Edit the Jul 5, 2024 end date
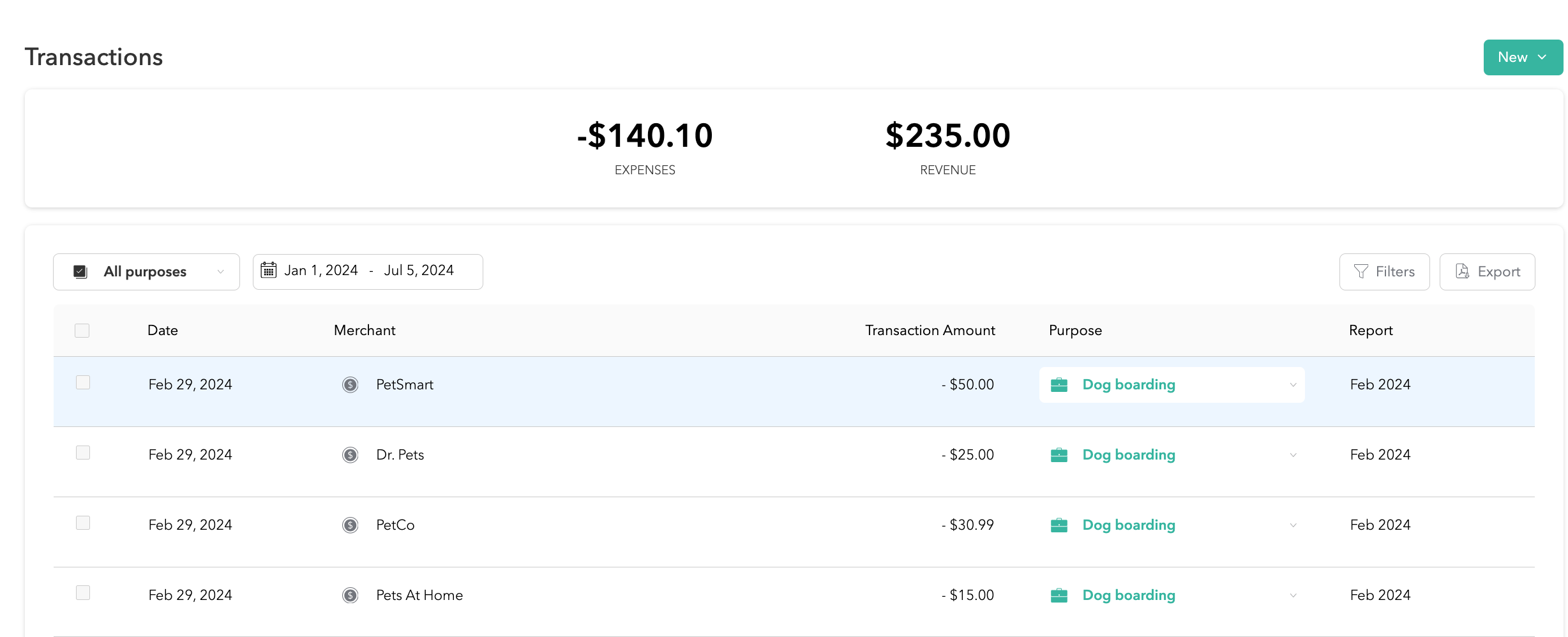Screen dimensions: 1568x637 (x=419, y=271)
